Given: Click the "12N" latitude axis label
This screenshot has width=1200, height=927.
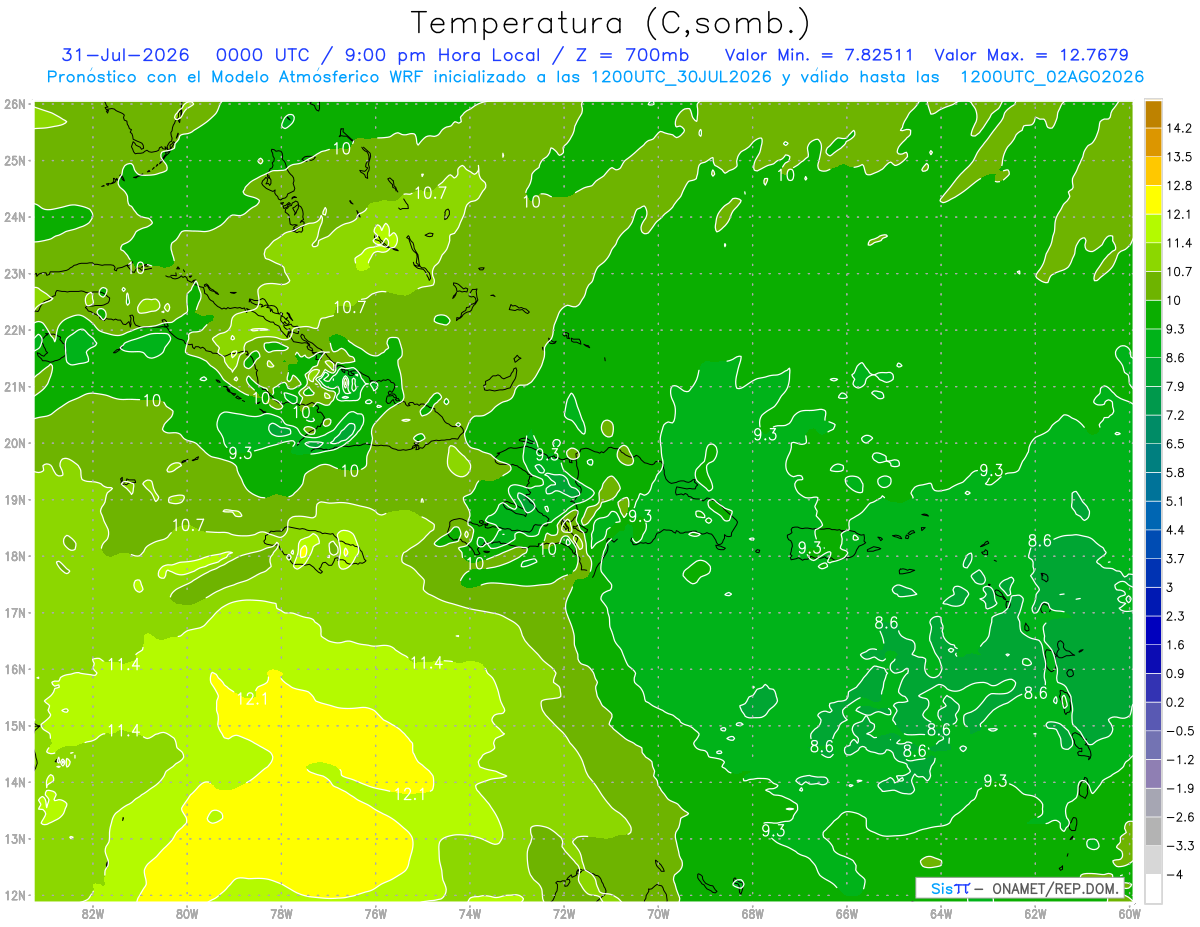Looking at the screenshot, I should pyautogui.click(x=14, y=895).
